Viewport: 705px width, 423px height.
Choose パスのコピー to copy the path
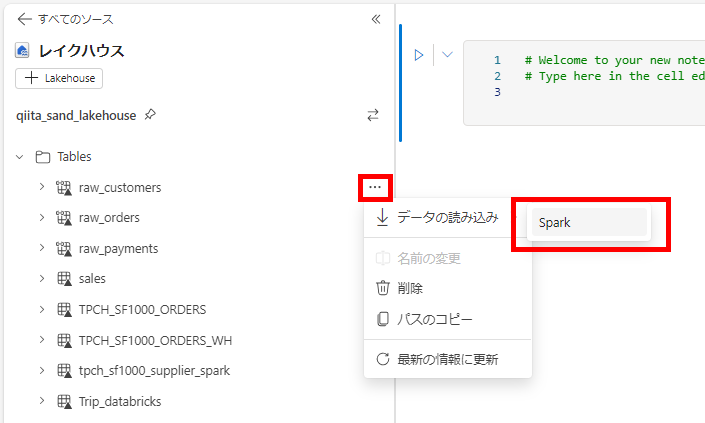(447, 319)
